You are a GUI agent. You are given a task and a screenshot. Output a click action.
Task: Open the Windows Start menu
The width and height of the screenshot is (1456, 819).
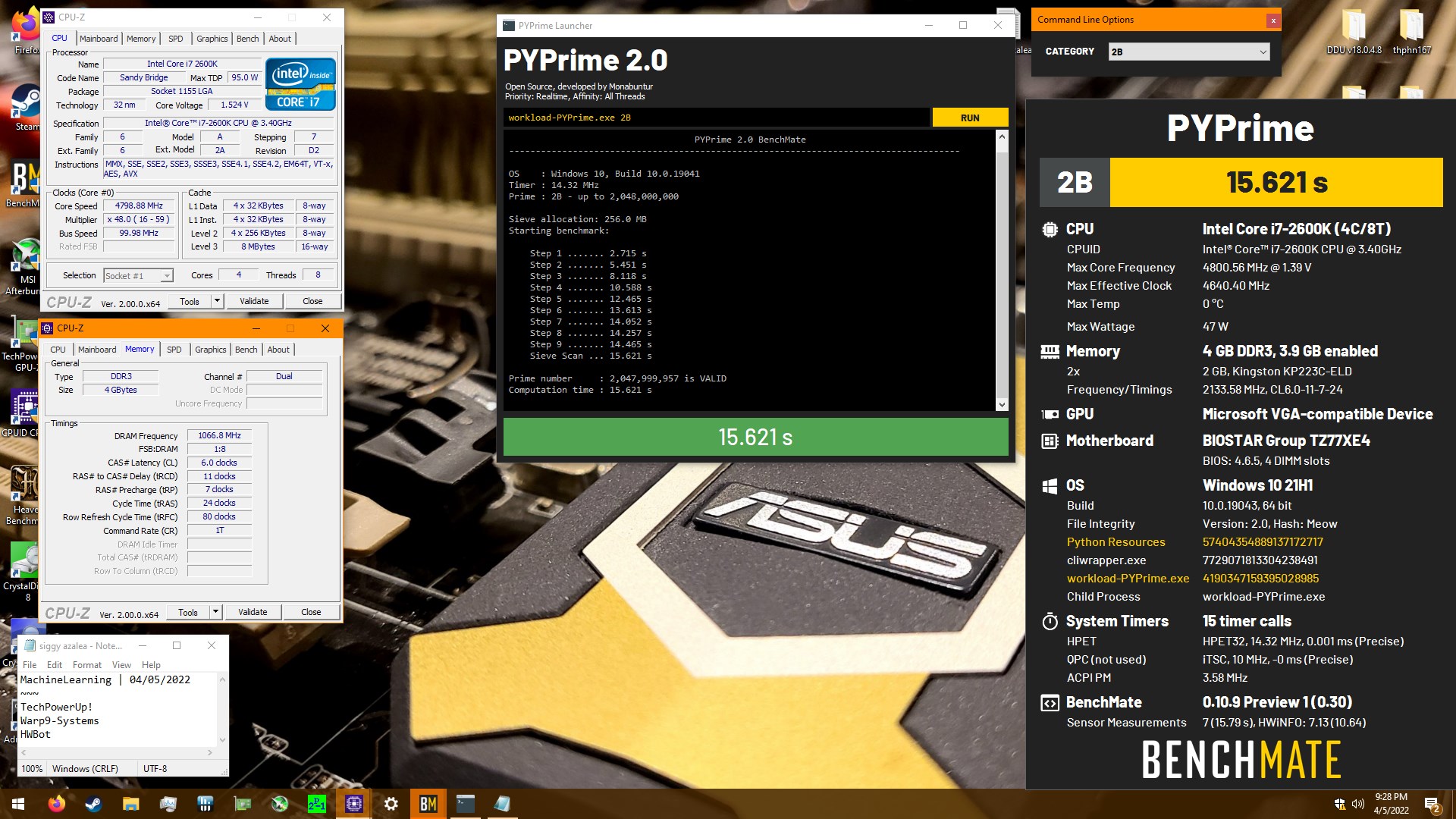pos(18,804)
